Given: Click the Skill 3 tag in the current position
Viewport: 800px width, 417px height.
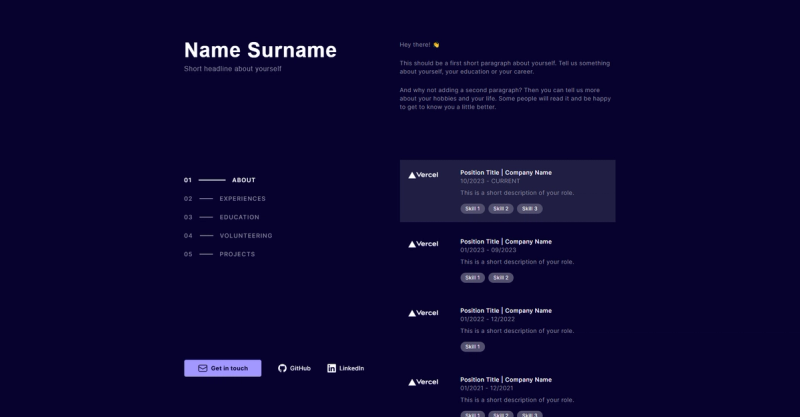Looking at the screenshot, I should click(x=530, y=209).
